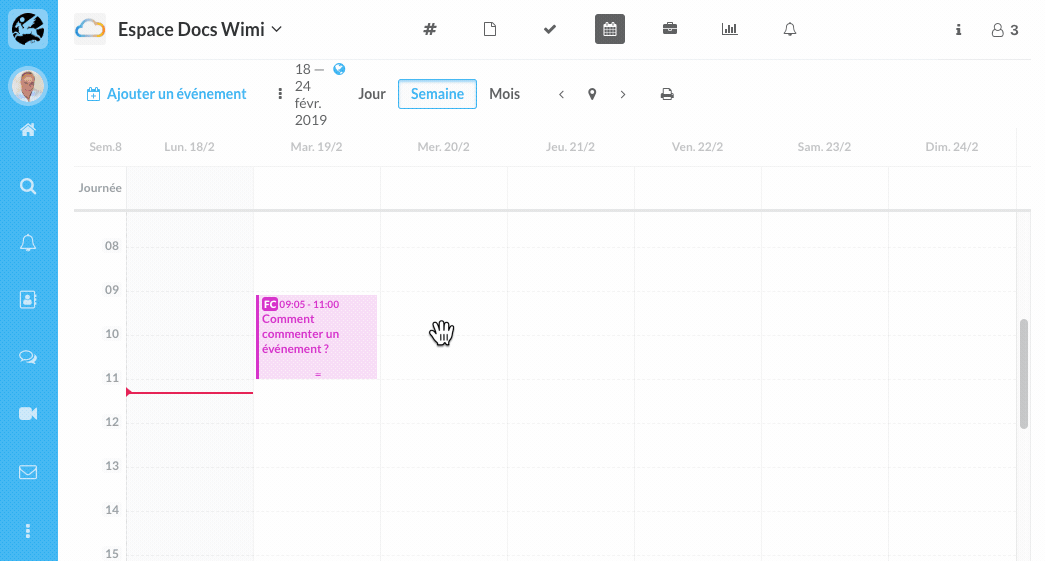1045x561 pixels.
Task: Click Ajouter un événement
Action: (166, 94)
